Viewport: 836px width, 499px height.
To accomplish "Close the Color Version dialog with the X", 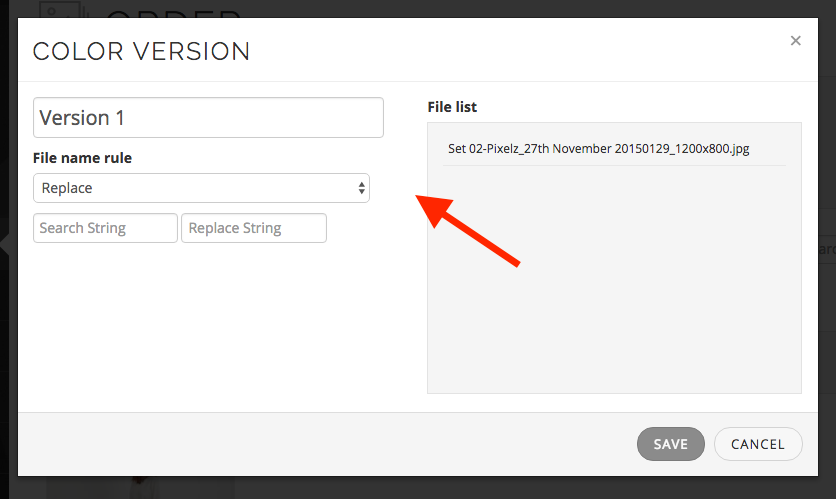I will point(795,41).
